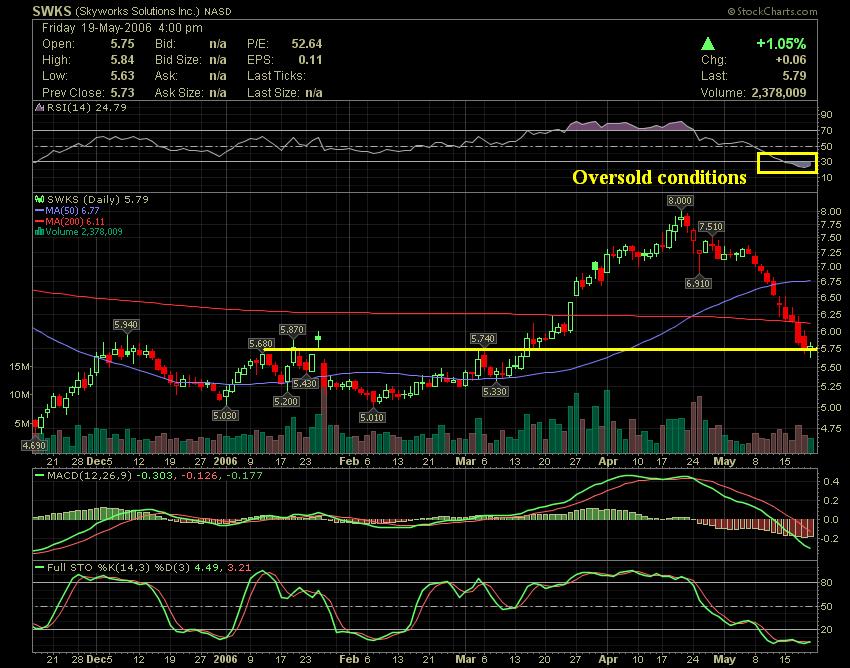Click the 6.910 low price tag
This screenshot has width=850, height=668.
pyautogui.click(x=698, y=283)
